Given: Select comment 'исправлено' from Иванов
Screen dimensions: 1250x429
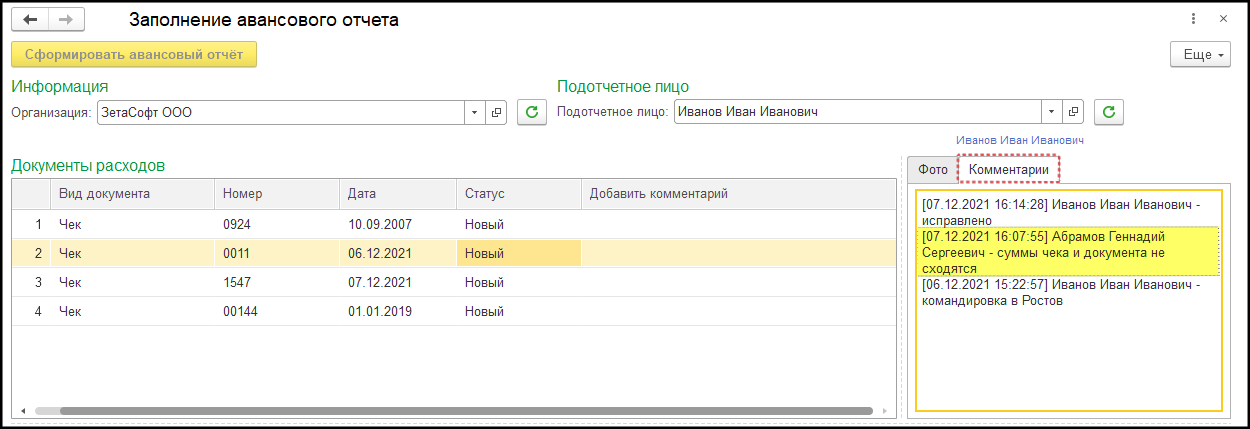Looking at the screenshot, I should click(1068, 212).
